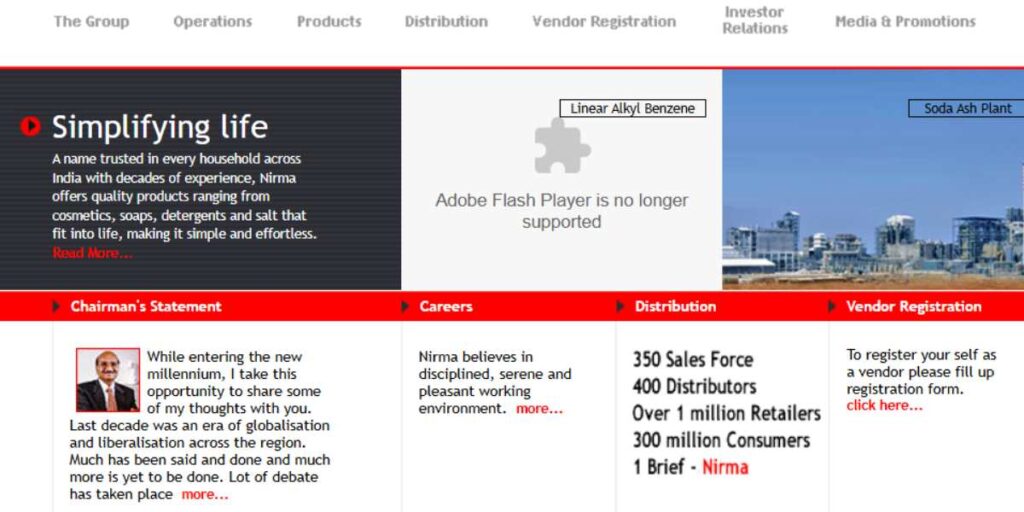Follow the 'click here...' vendor registration link
Viewport: 1024px width, 512px height.
(885, 406)
